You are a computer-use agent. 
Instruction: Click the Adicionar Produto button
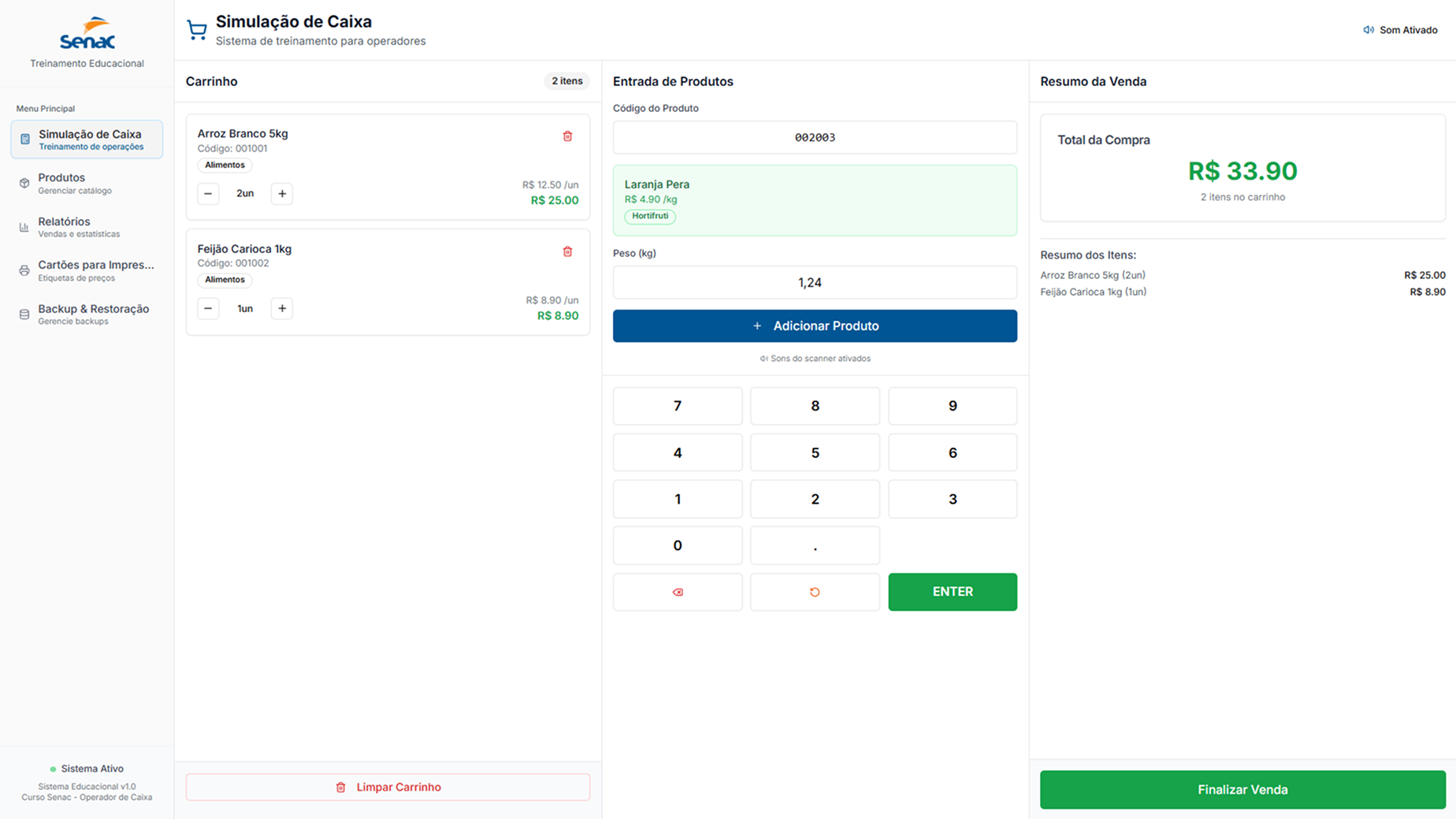click(815, 326)
